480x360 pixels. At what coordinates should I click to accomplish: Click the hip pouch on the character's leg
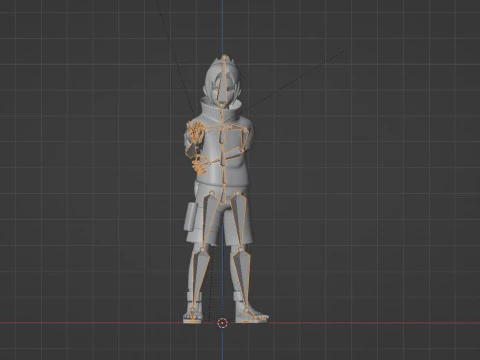pos(191,216)
